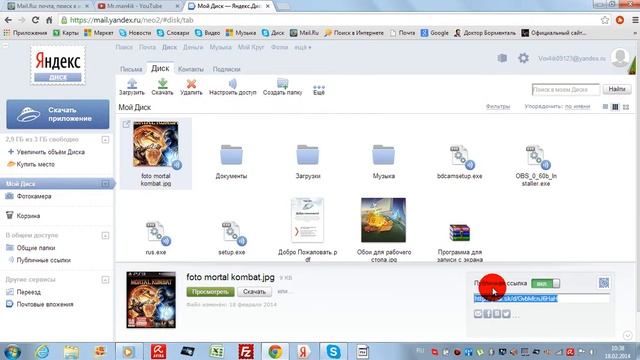Viewport: 640px width, 360px height.
Task: Share link on VKontakte icon
Action: point(497,313)
